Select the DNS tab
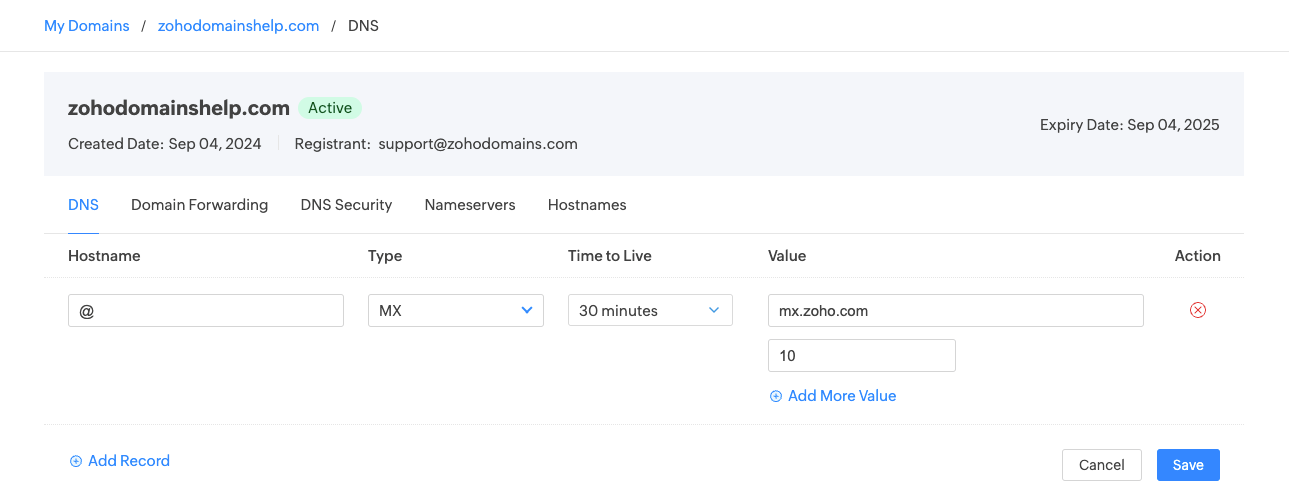 coord(83,205)
